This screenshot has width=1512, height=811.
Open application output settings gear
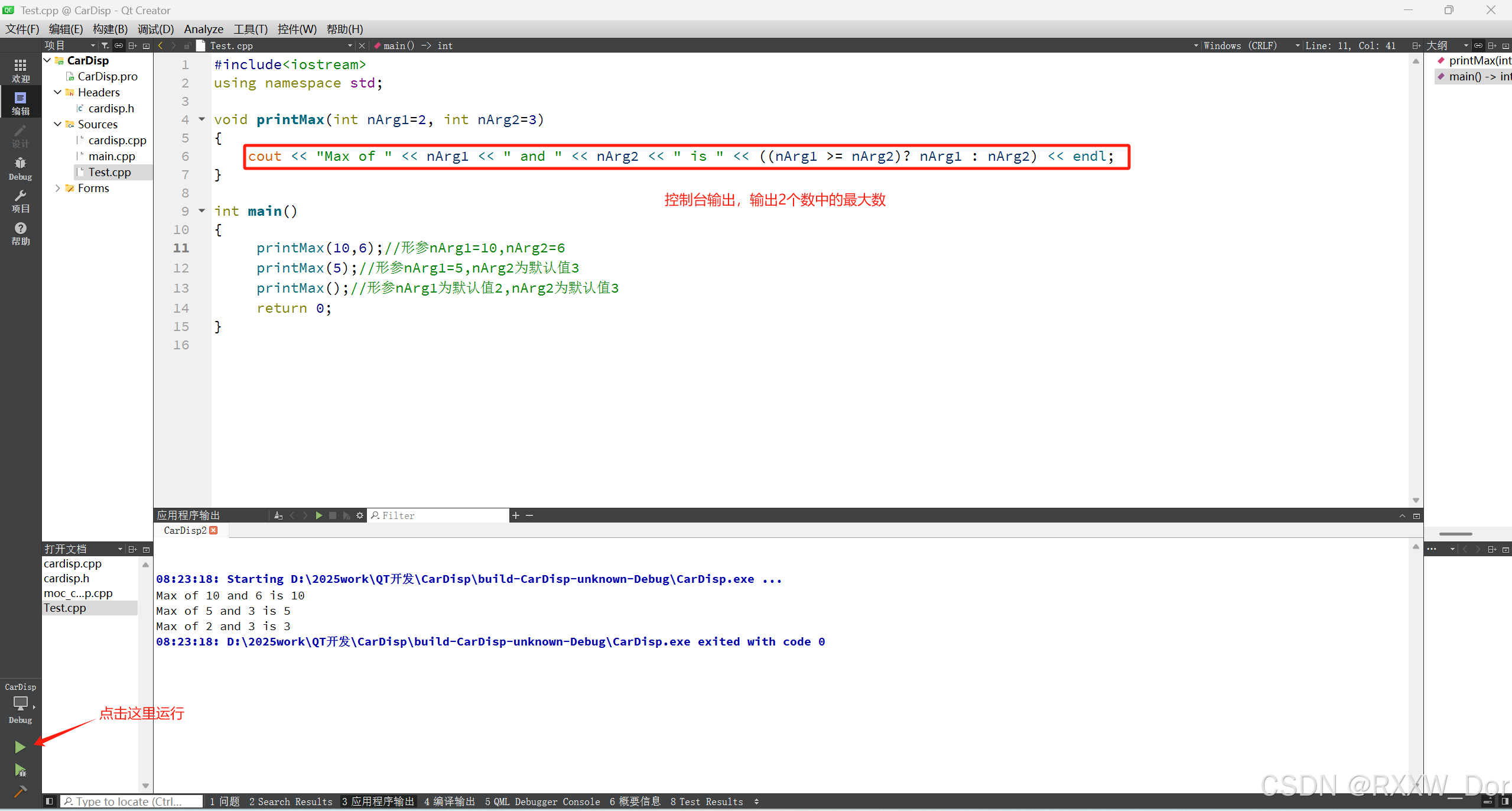360,515
